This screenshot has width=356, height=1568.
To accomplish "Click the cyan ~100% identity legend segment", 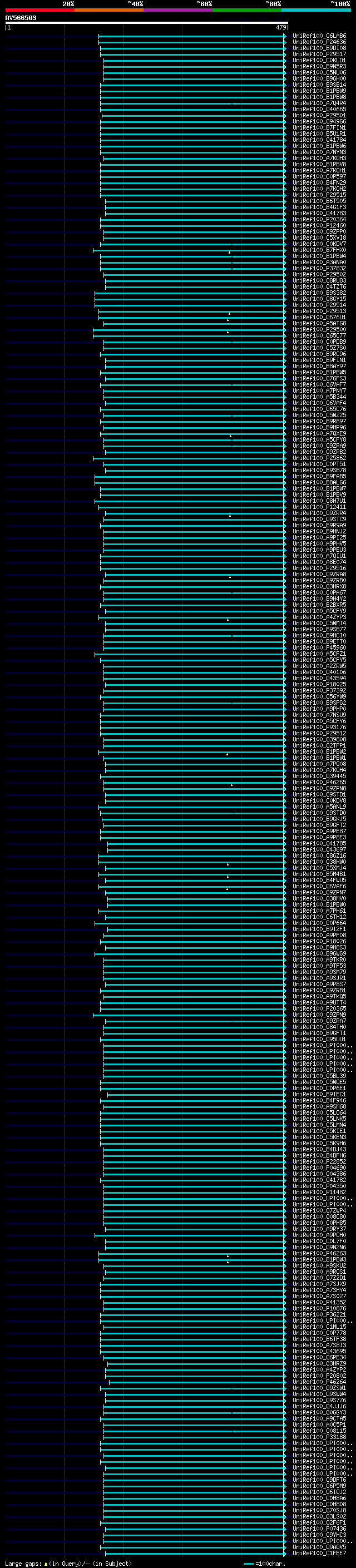I will (x=316, y=10).
